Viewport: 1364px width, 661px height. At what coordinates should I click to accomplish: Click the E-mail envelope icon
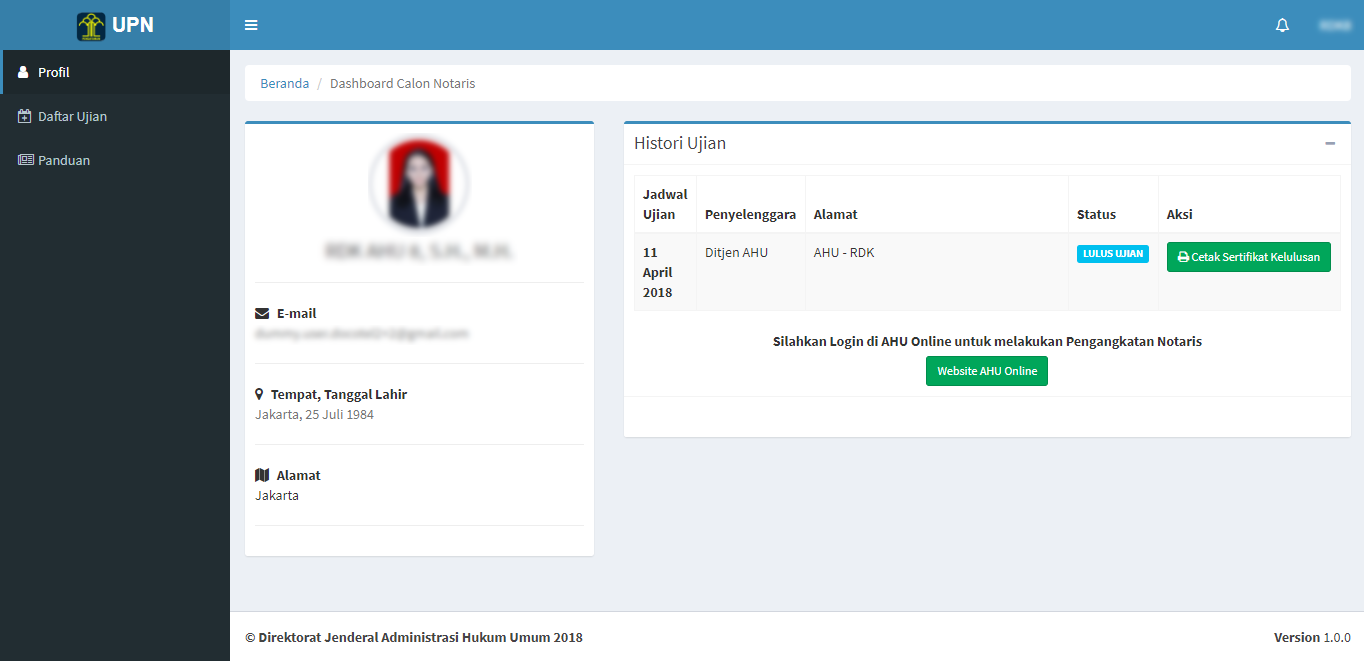coord(262,313)
